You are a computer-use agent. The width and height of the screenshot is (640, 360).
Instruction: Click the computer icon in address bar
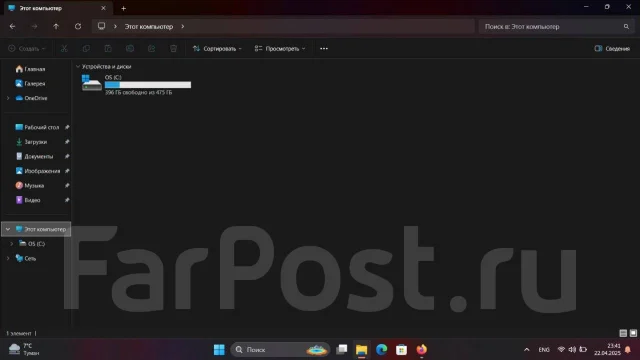click(x=101, y=26)
